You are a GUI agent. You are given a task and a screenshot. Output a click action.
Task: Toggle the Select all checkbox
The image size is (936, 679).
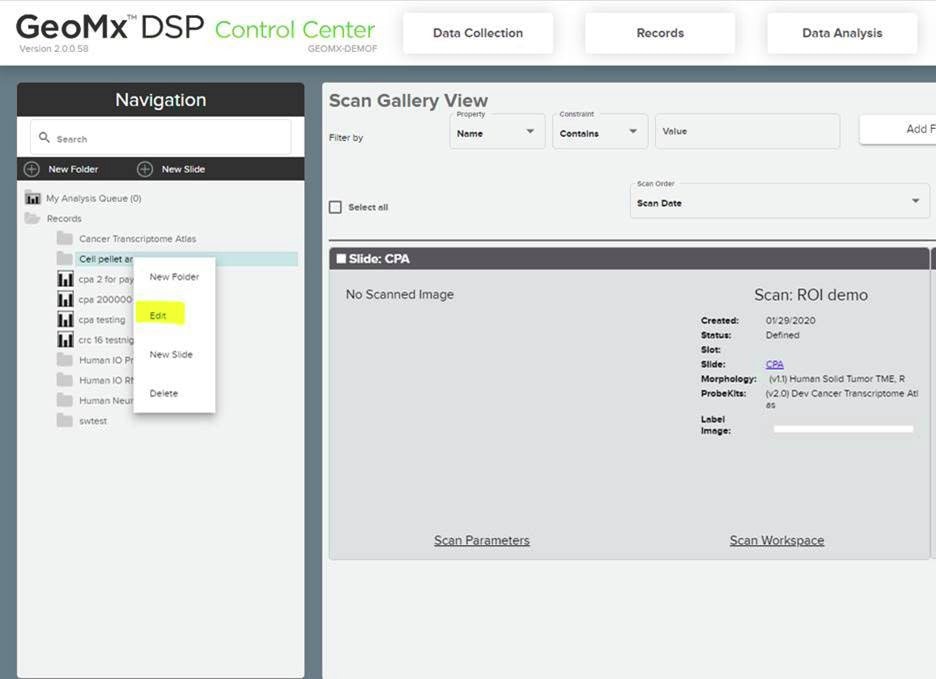pyautogui.click(x=336, y=207)
